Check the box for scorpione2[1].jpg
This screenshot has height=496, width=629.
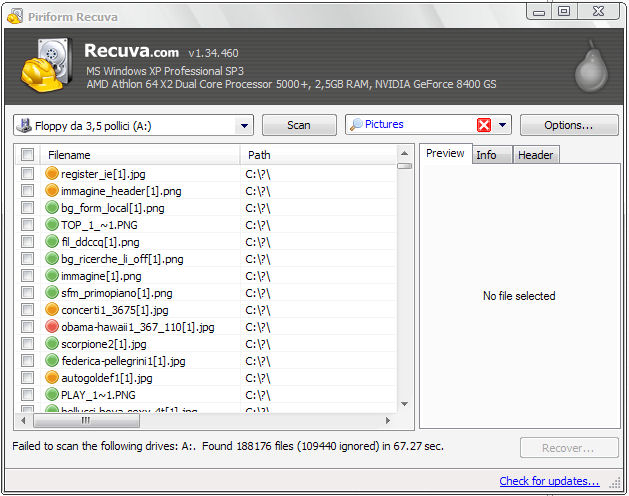tap(27, 343)
